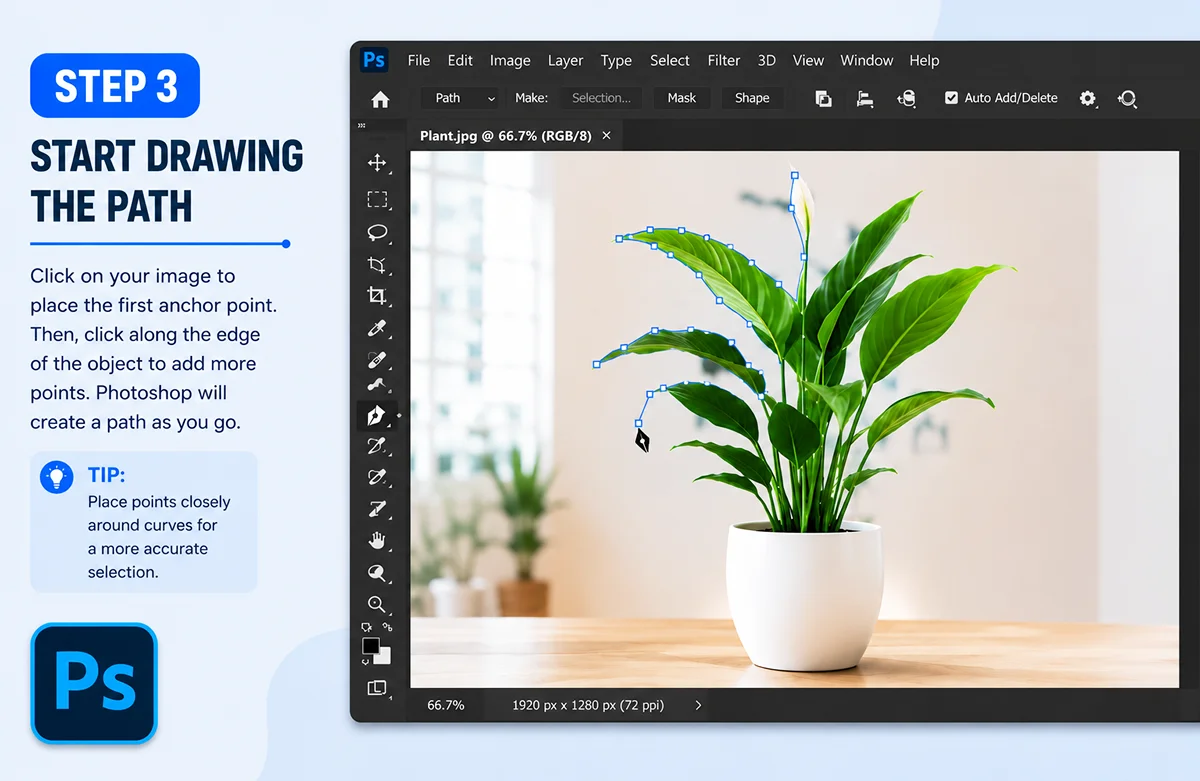The image size is (1200, 781).
Task: Select the Eyedropper tool
Action: (x=377, y=328)
